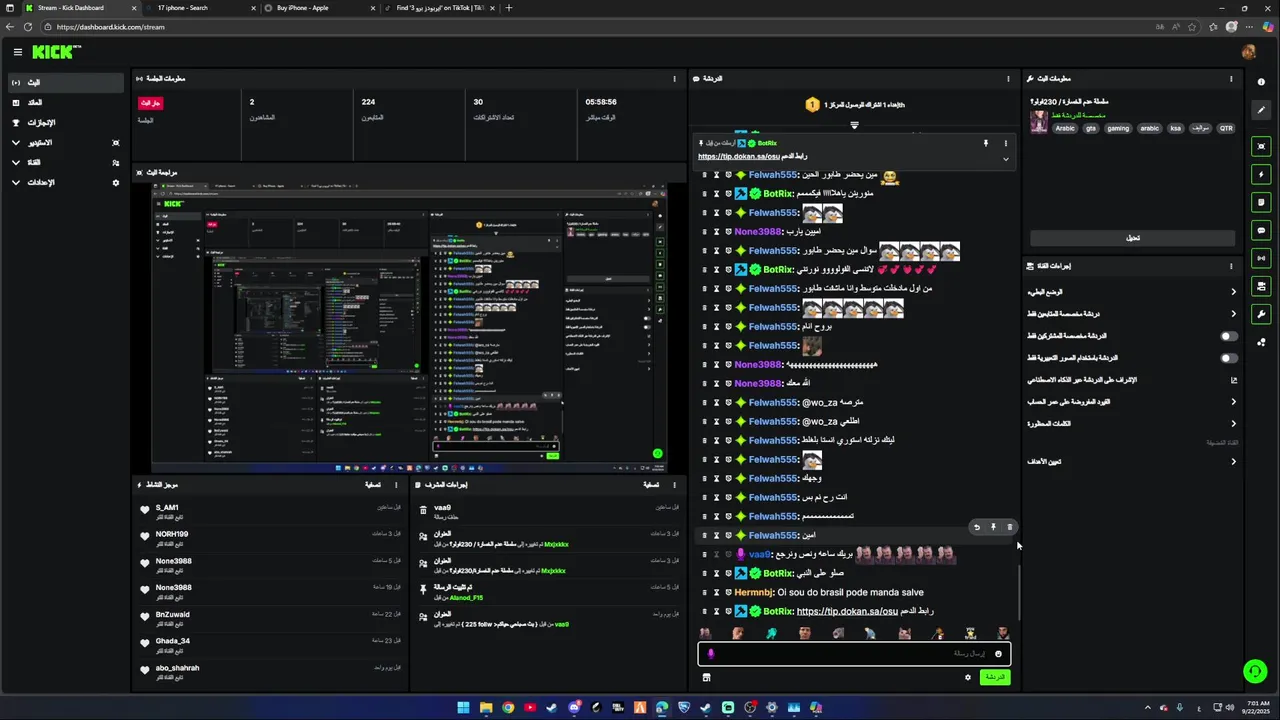Click the stream preview thumbnail
The image size is (1280, 720).
pyautogui.click(x=409, y=327)
